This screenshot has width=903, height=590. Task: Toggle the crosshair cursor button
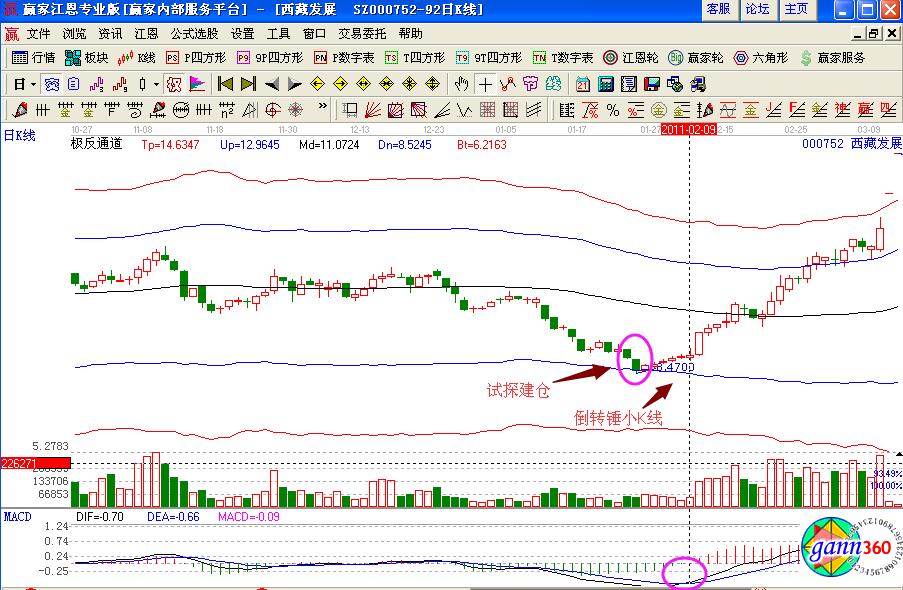[485, 84]
